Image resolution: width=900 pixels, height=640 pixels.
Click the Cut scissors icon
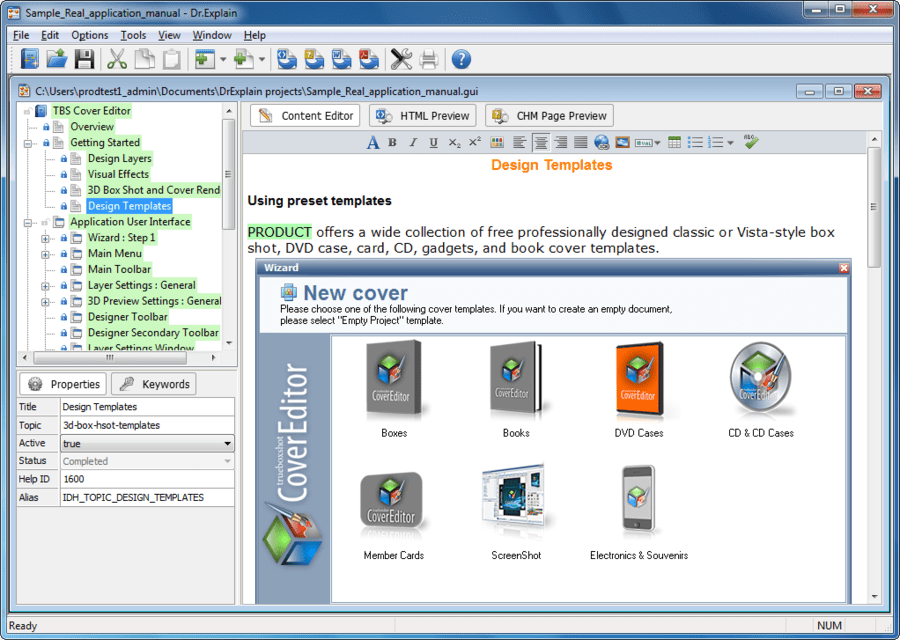point(117,59)
